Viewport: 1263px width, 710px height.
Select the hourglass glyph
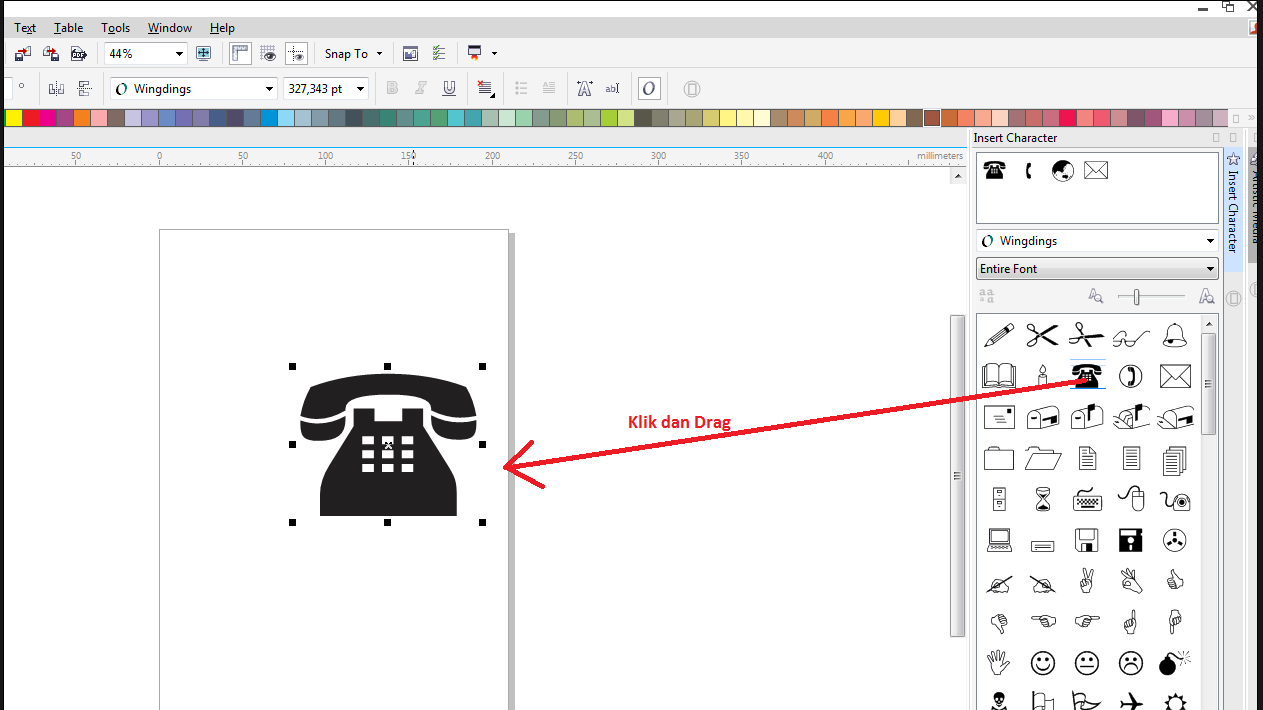tap(1043, 499)
